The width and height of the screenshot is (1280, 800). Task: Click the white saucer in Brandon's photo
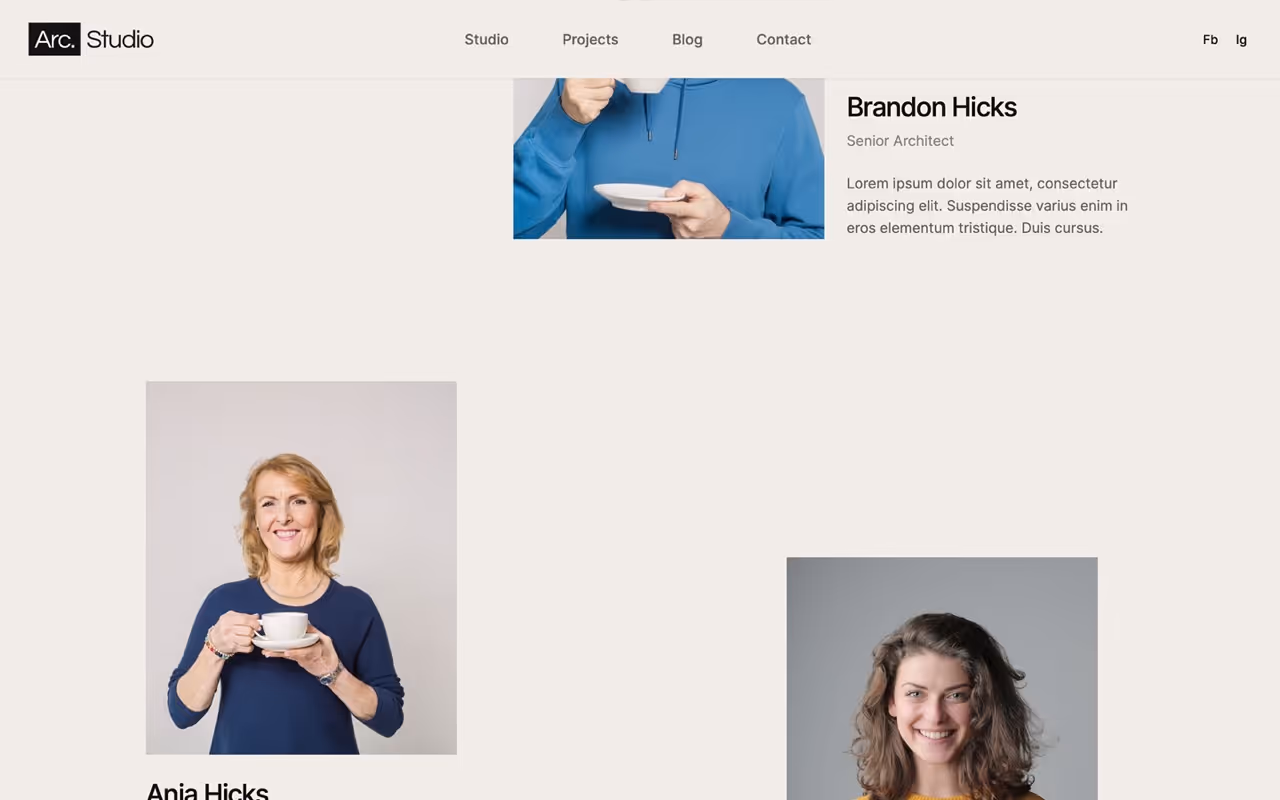(636, 195)
